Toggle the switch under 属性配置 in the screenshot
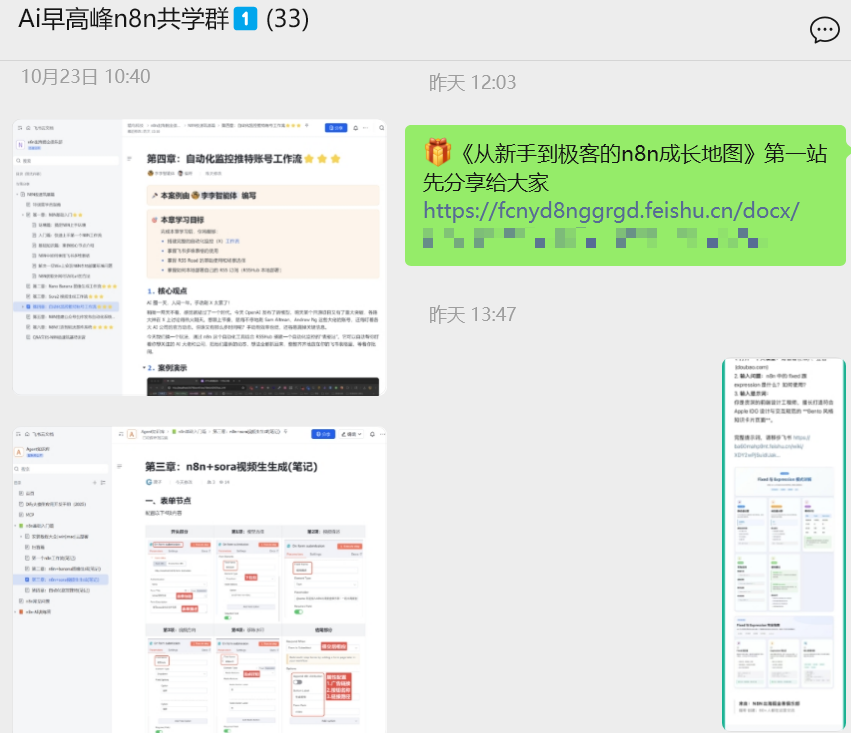The height and width of the screenshot is (733, 851). click(x=300, y=682)
